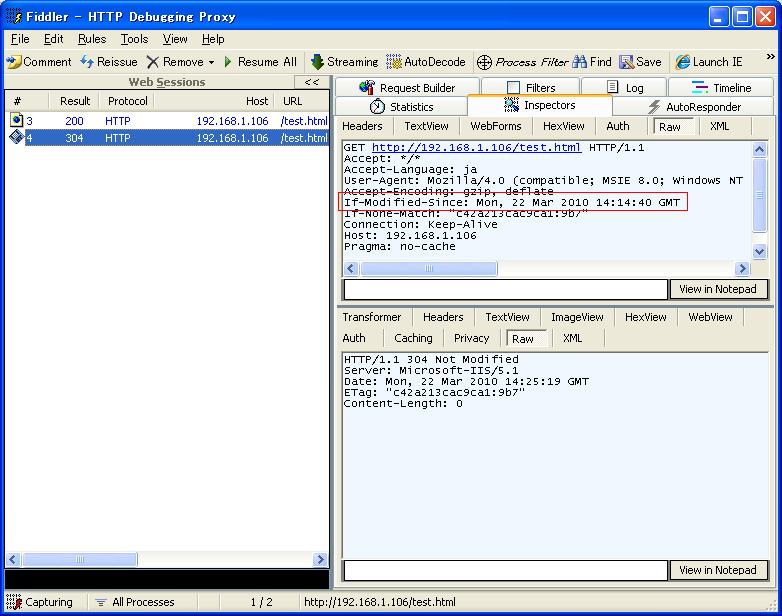
Task: Click request pane horizontal scrollbar thumb
Action: [x=428, y=268]
